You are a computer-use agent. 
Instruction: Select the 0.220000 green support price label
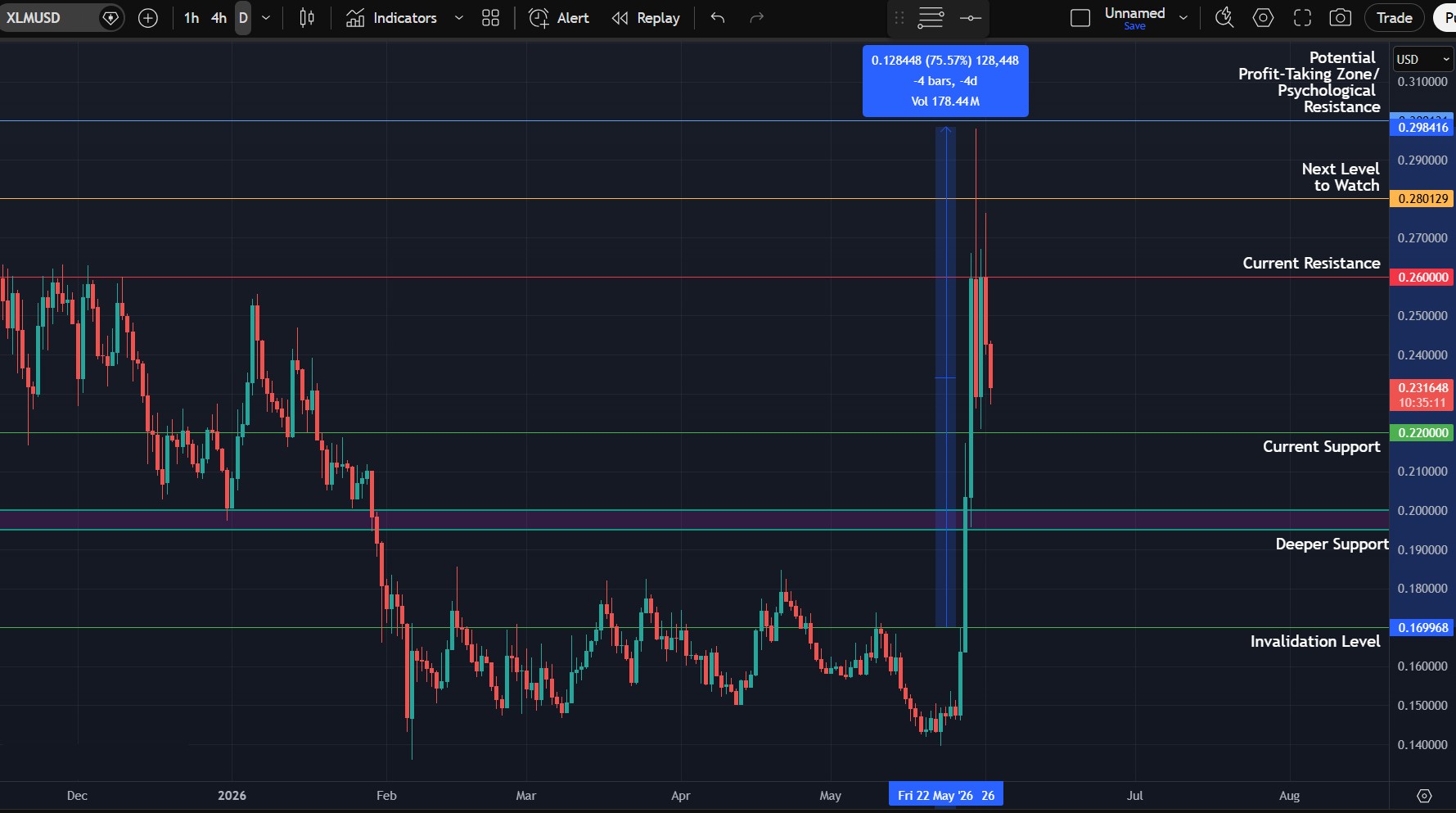(1422, 432)
